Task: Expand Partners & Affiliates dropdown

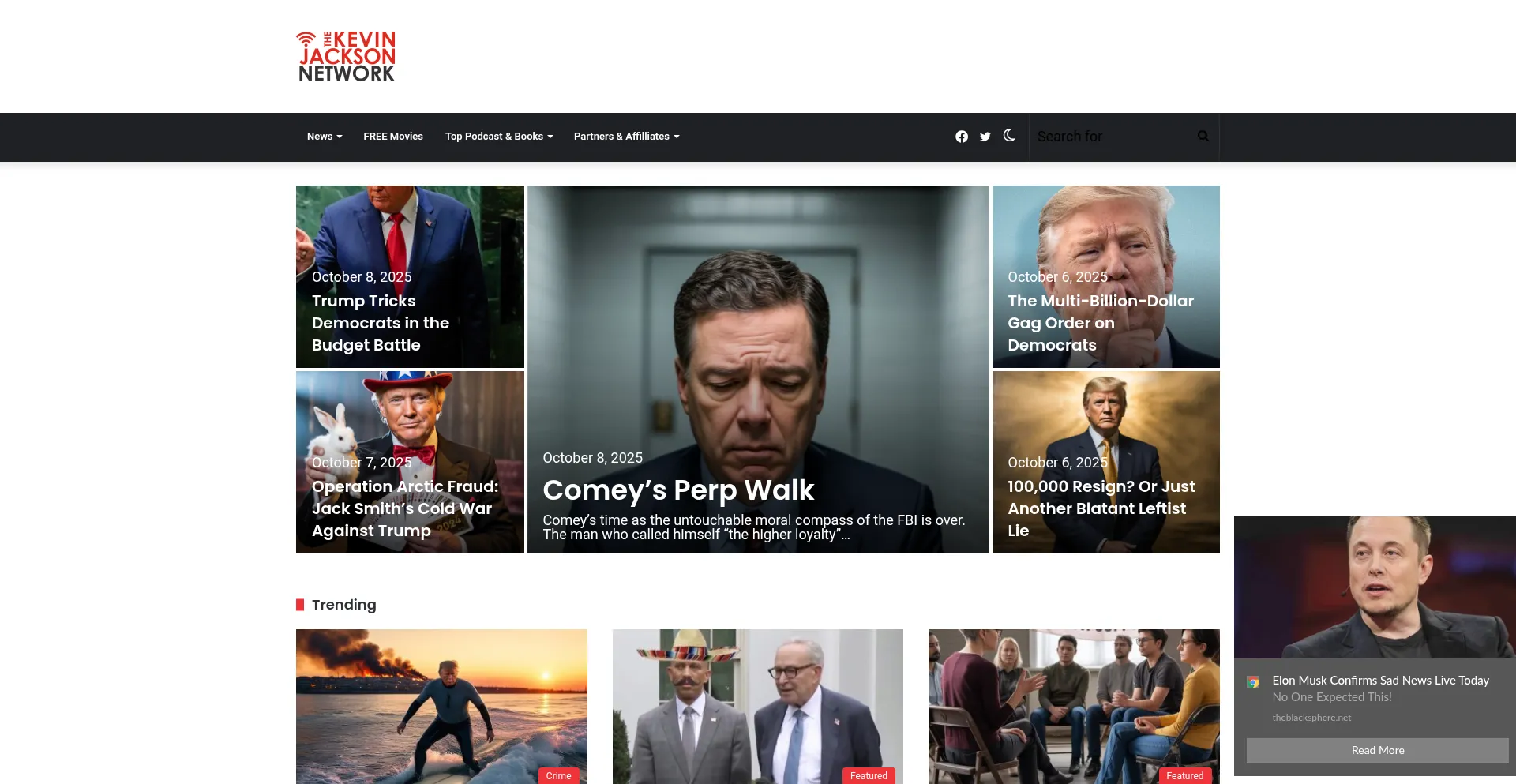Action: pyautogui.click(x=626, y=137)
